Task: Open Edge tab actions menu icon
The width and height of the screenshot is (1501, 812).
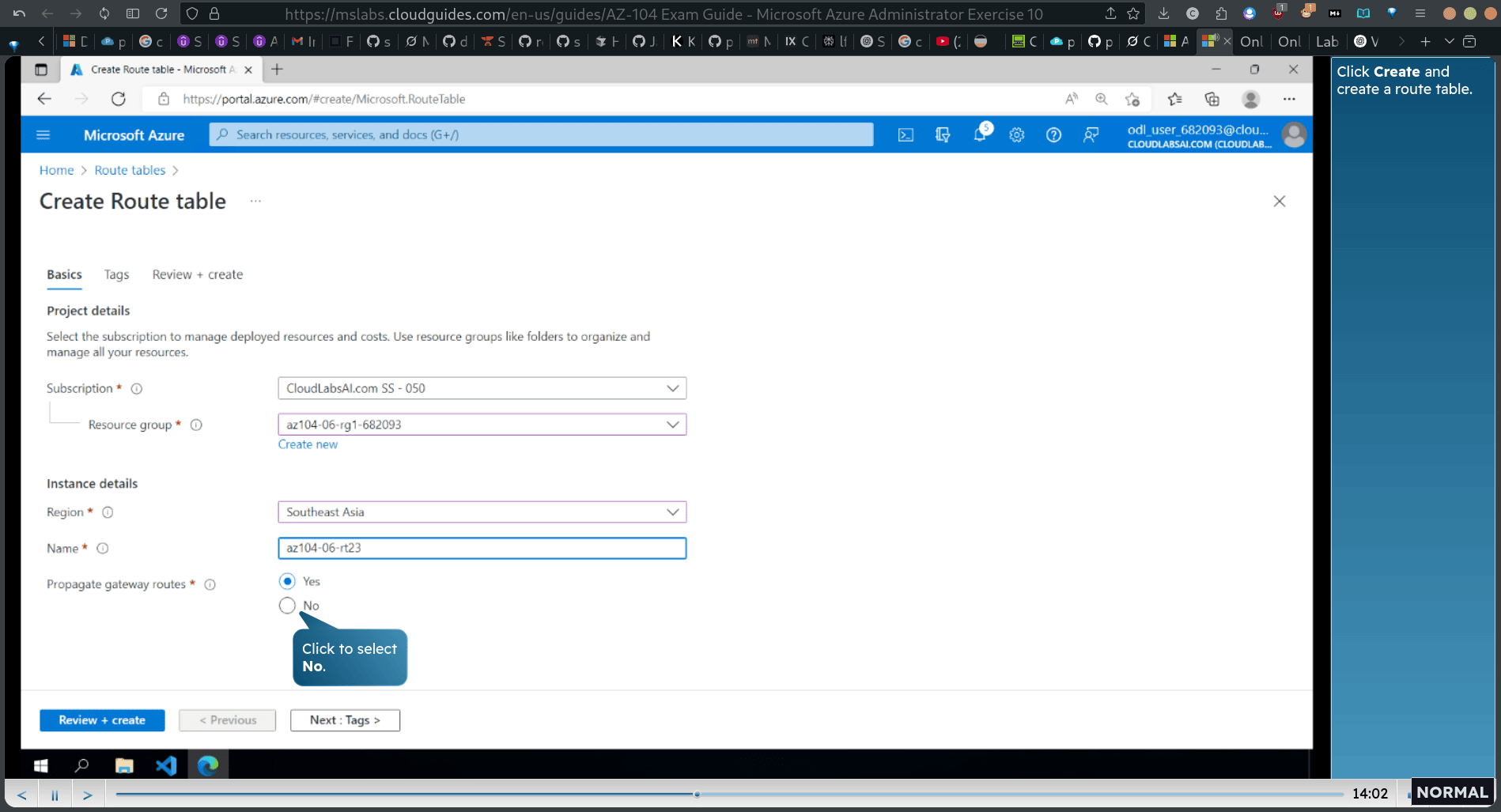Action: pos(41,70)
